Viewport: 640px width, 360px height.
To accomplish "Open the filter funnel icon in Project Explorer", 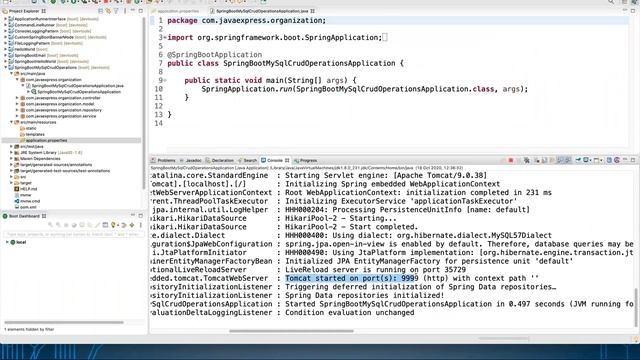I will click(x=116, y=11).
